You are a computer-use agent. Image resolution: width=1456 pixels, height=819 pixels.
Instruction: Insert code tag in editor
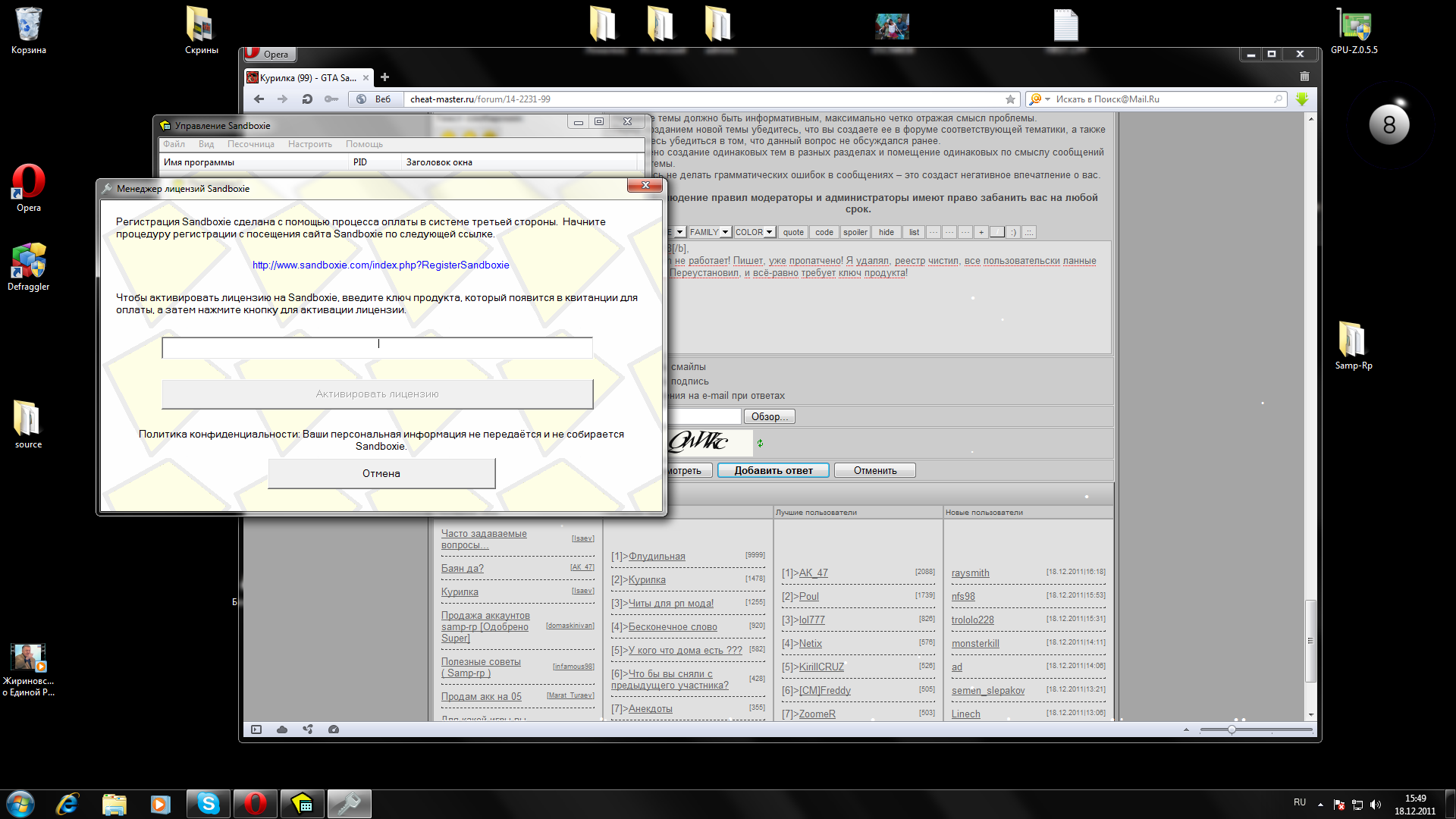(x=824, y=232)
